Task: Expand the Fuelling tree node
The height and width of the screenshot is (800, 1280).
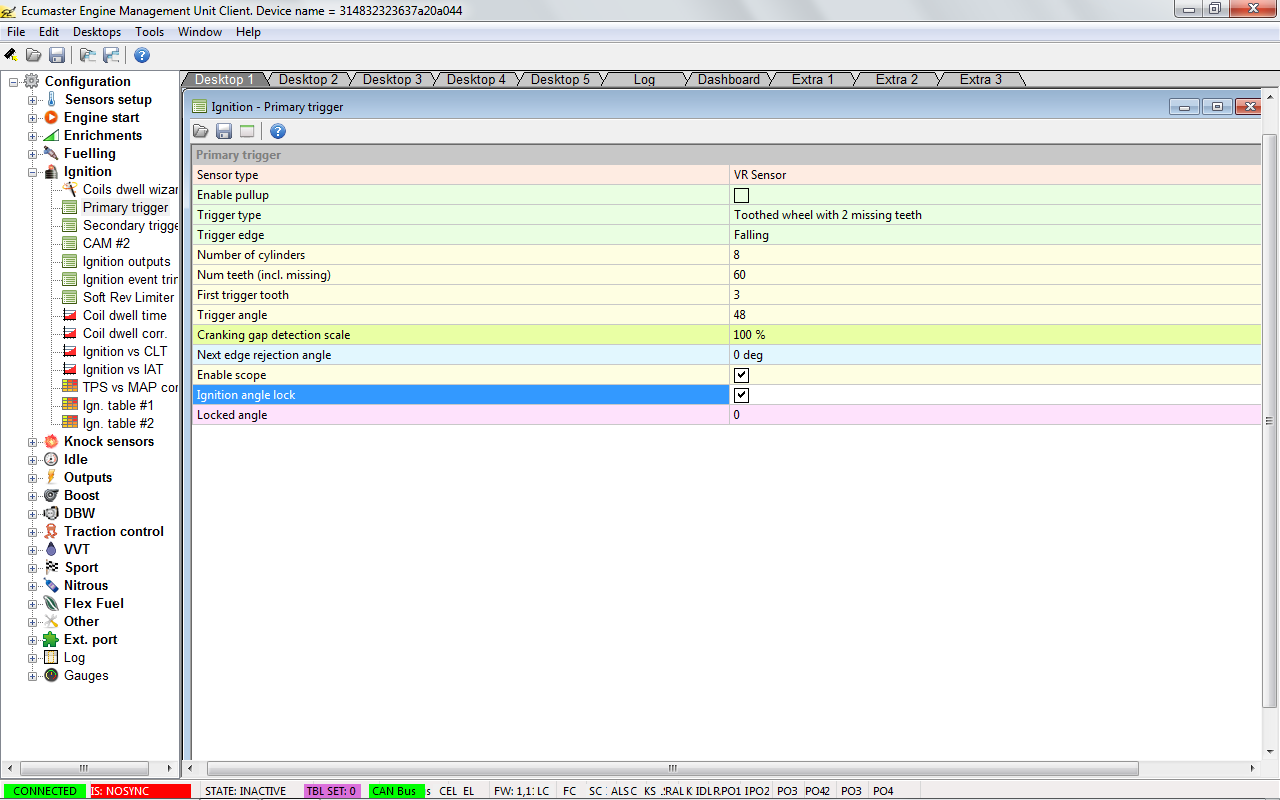Action: tap(32, 154)
